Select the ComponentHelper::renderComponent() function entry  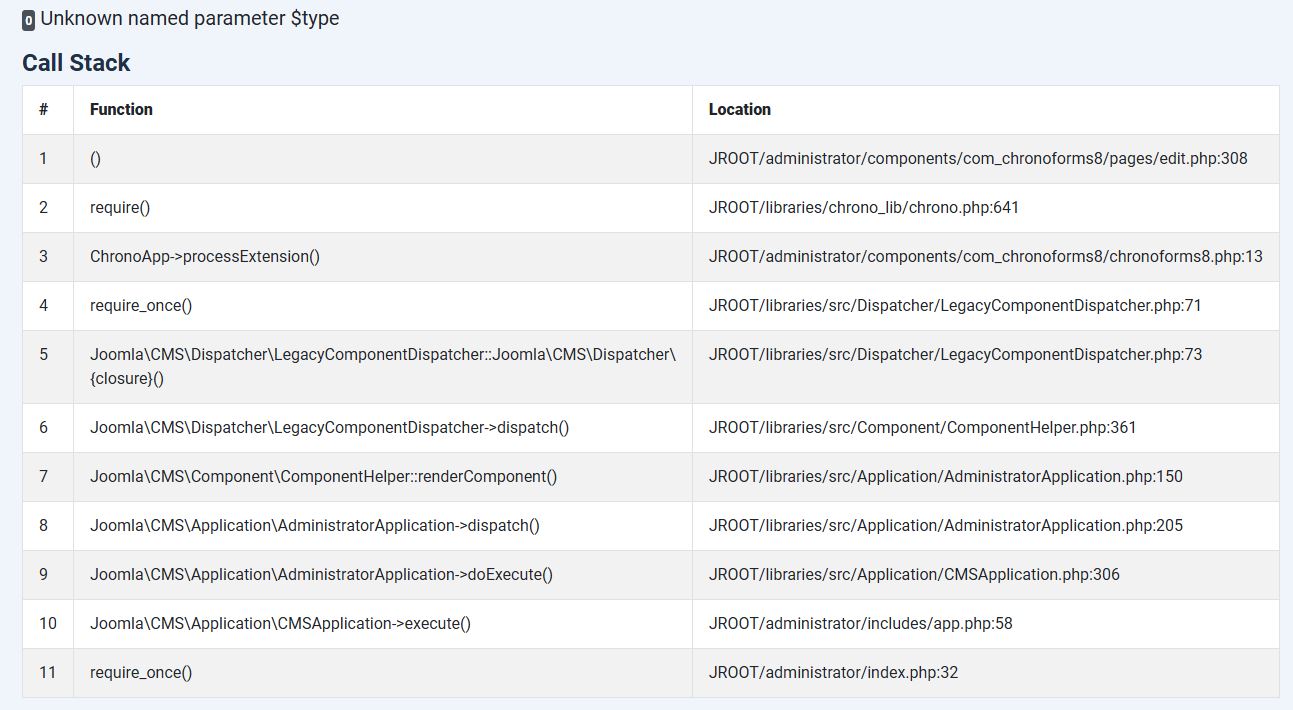tap(323, 476)
